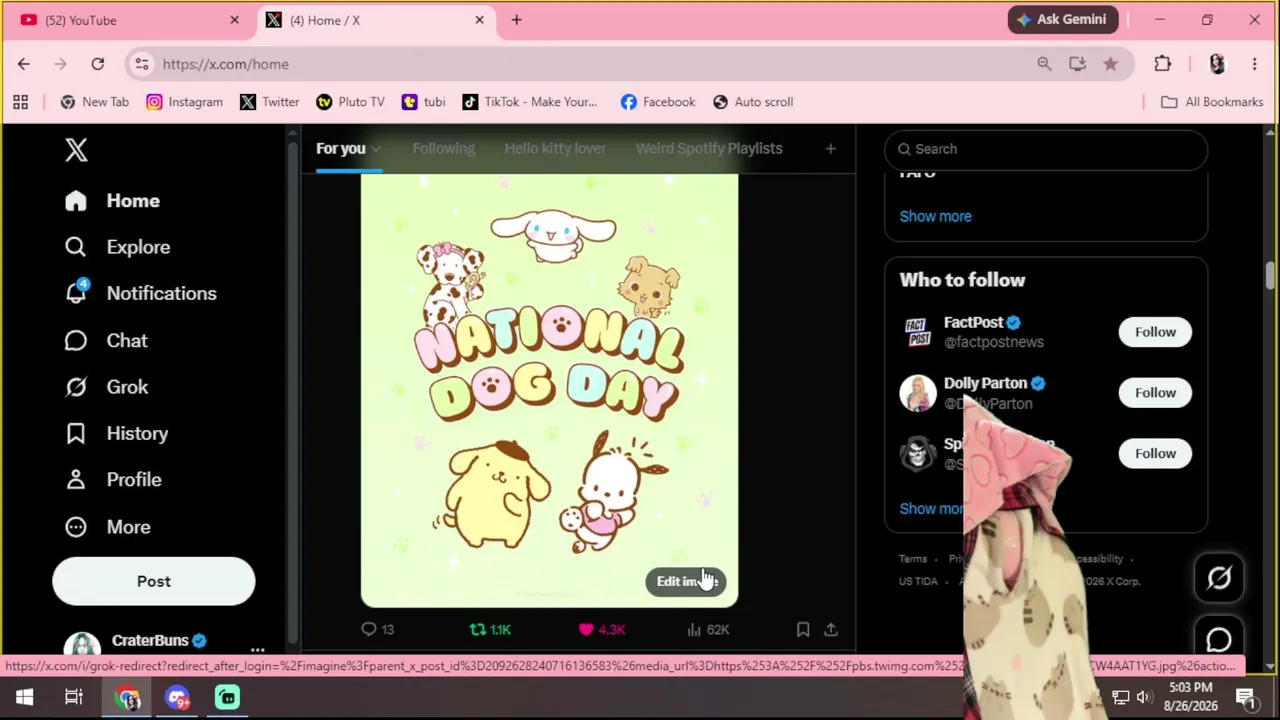Image resolution: width=1280 pixels, height=720 pixels.
Task: Open Notifications from the sidebar
Action: click(x=140, y=293)
